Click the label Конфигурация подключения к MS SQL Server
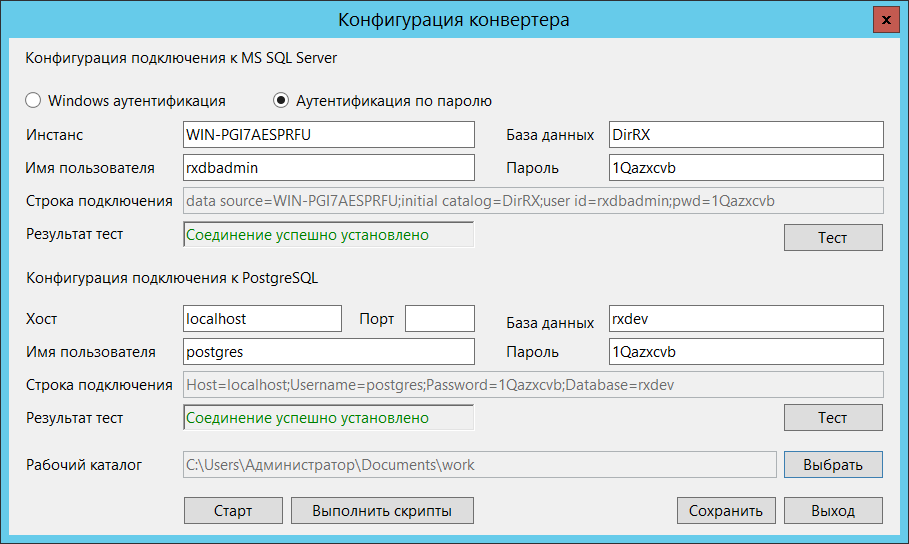 (x=181, y=58)
